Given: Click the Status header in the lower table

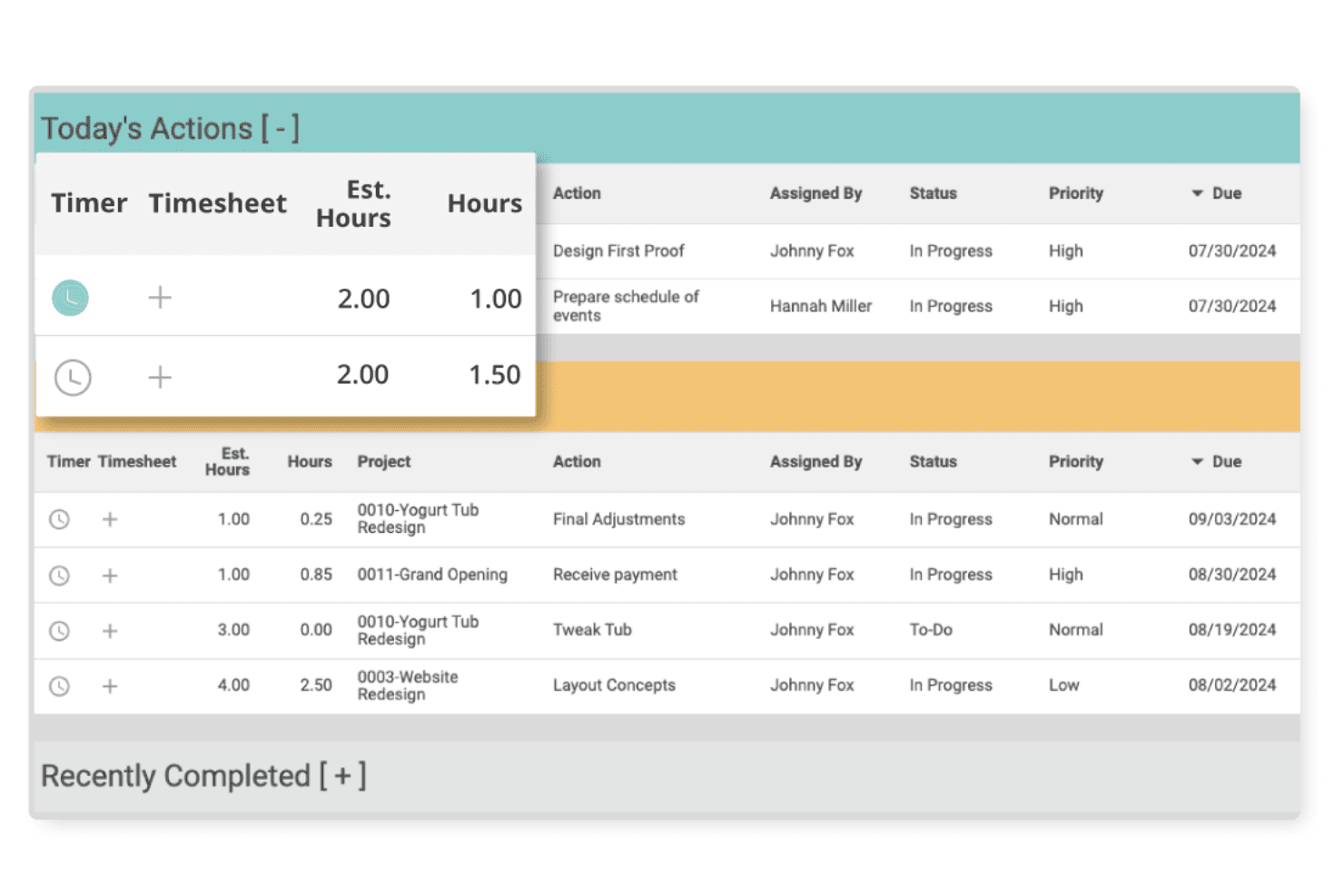Looking at the screenshot, I should [934, 462].
